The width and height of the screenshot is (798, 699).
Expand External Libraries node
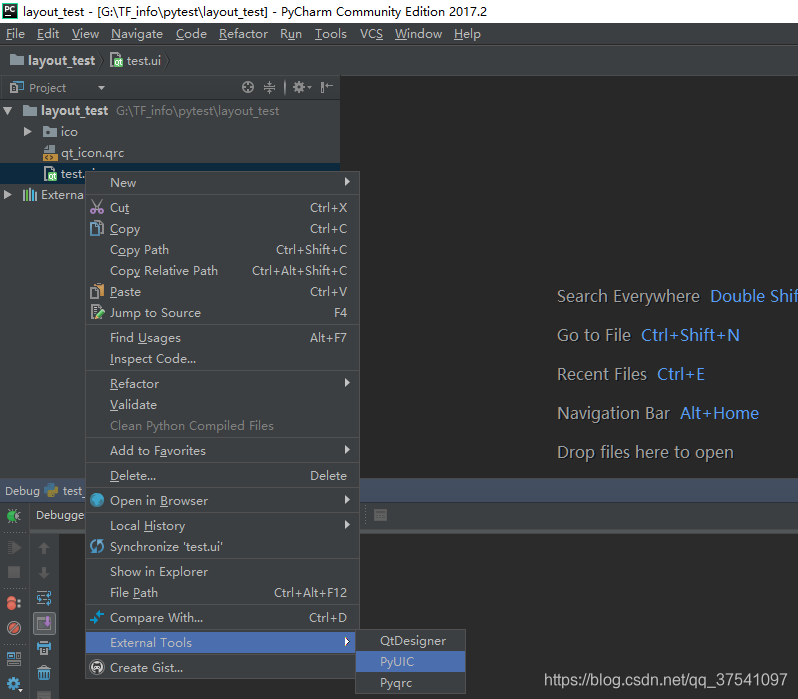click(8, 194)
